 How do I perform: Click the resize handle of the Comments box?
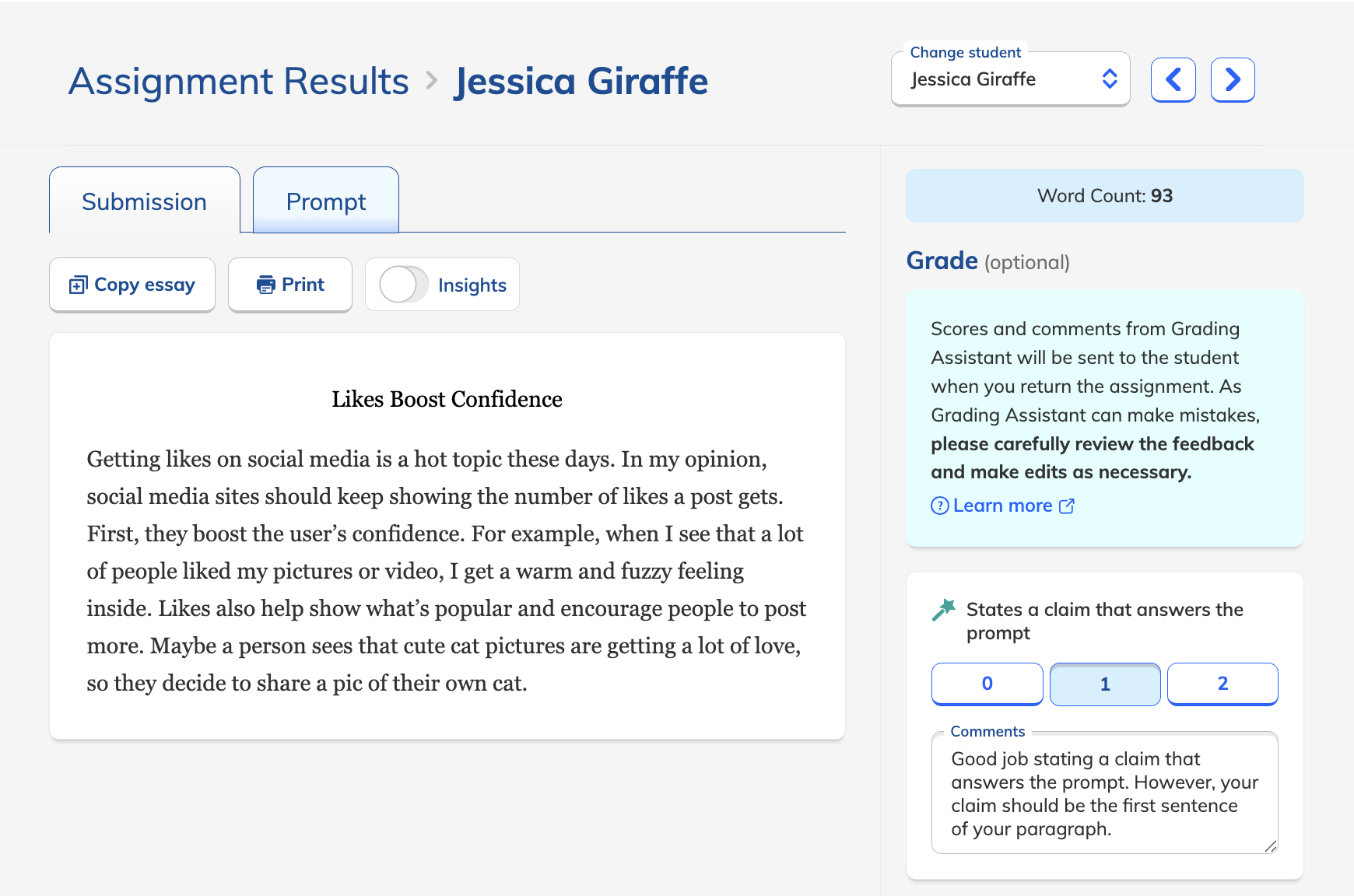pyautogui.click(x=1271, y=846)
